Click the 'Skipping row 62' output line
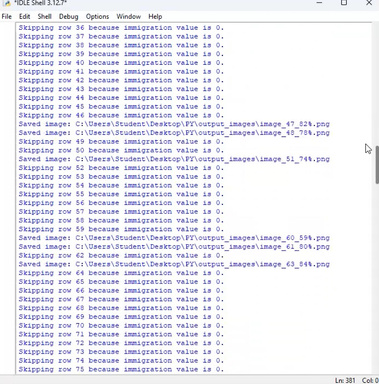379x384 pixels. [121, 255]
